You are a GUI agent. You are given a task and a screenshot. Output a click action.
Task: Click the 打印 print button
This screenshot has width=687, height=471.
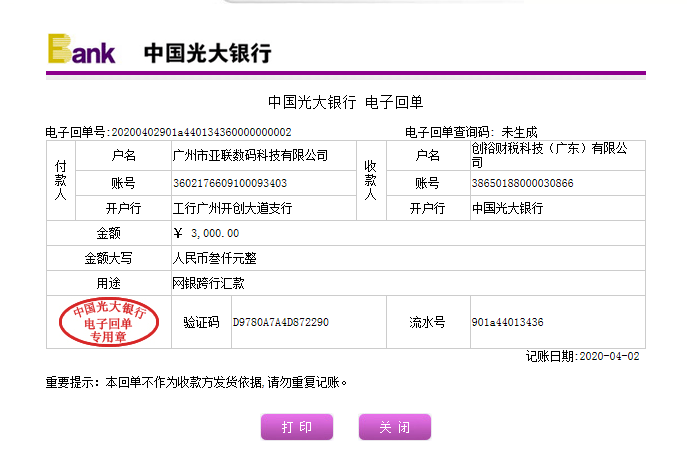coord(297,427)
